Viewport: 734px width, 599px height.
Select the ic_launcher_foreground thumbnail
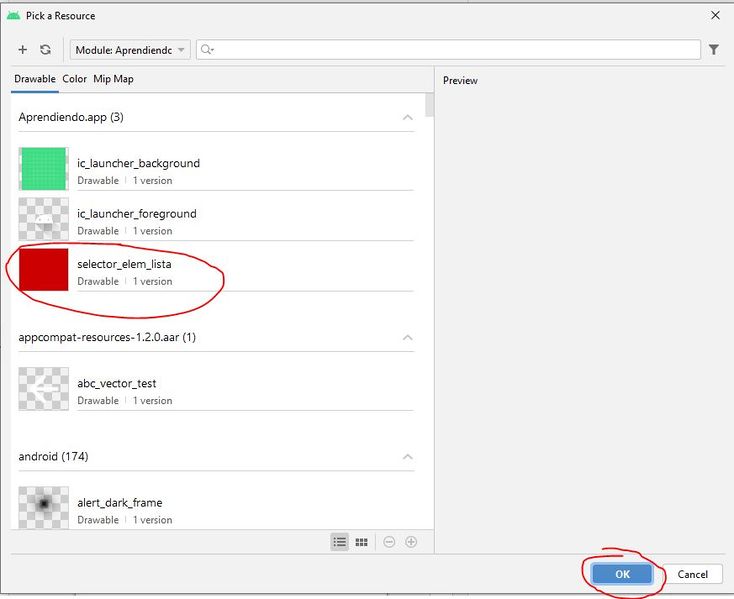pyautogui.click(x=44, y=219)
